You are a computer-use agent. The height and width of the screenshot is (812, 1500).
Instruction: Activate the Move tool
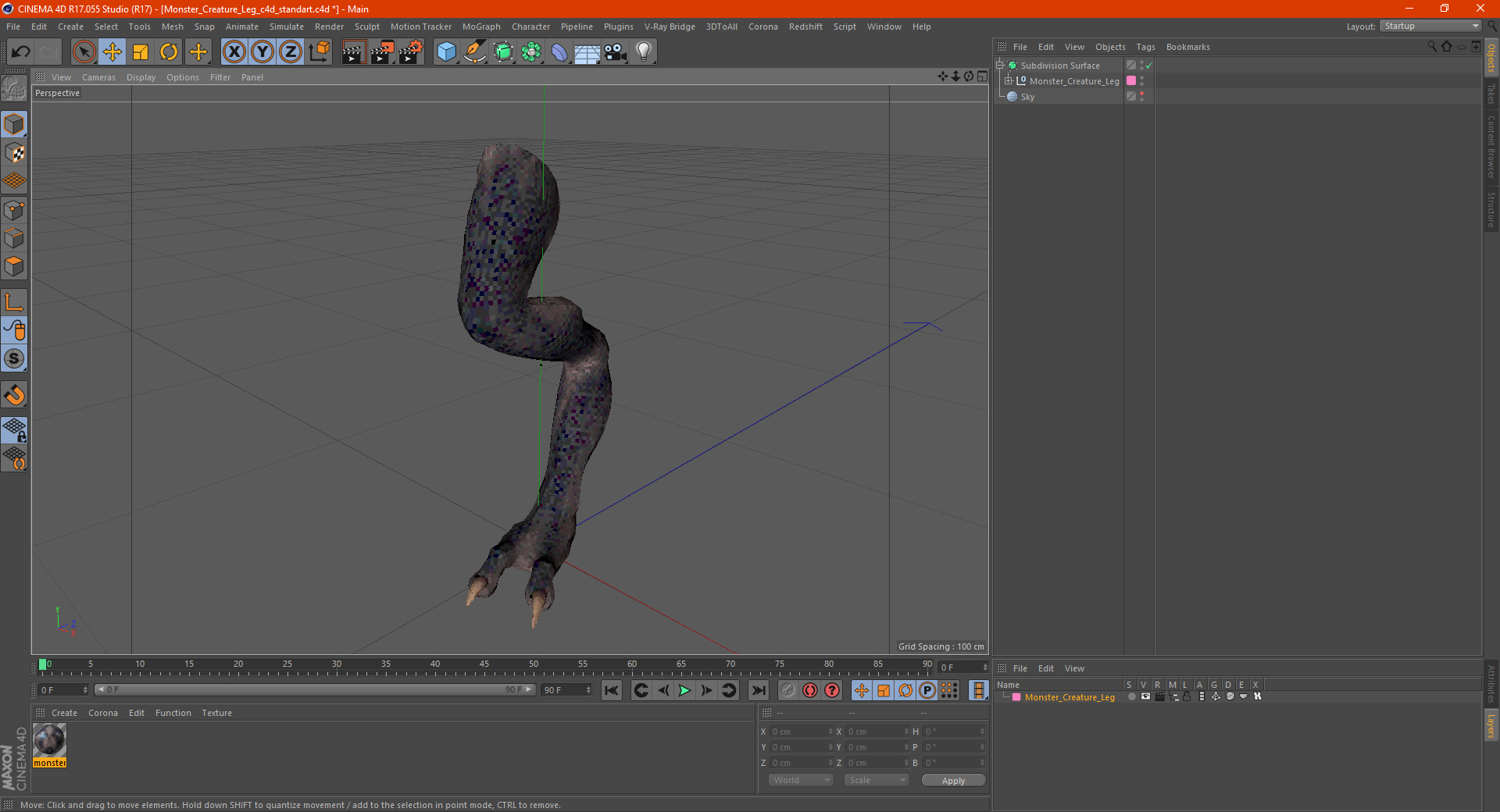[x=112, y=52]
